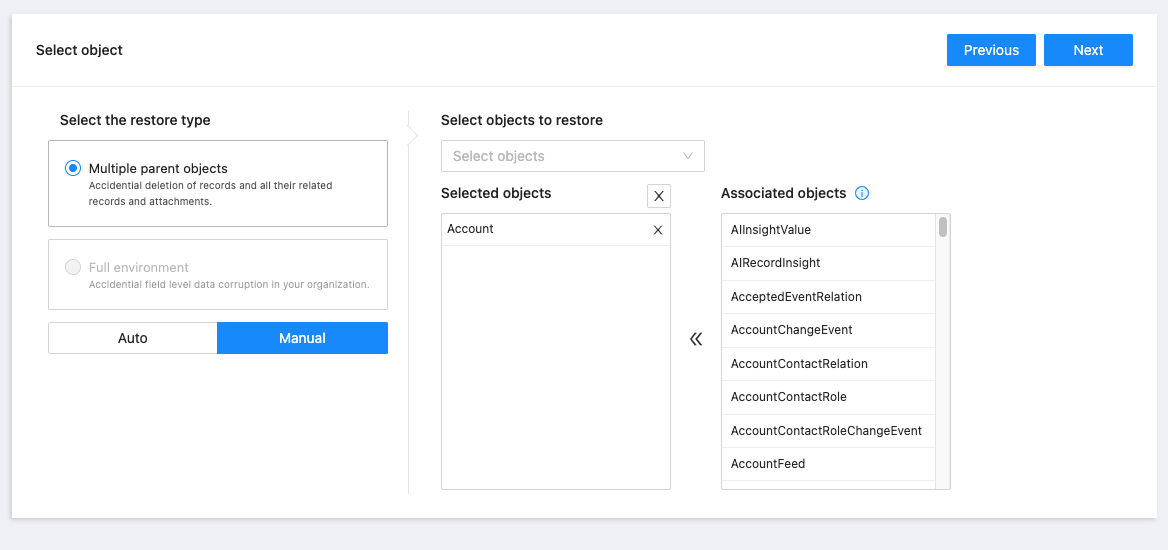
Task: Open the Select objects dropdown
Action: pyautogui.click(x=560, y=156)
